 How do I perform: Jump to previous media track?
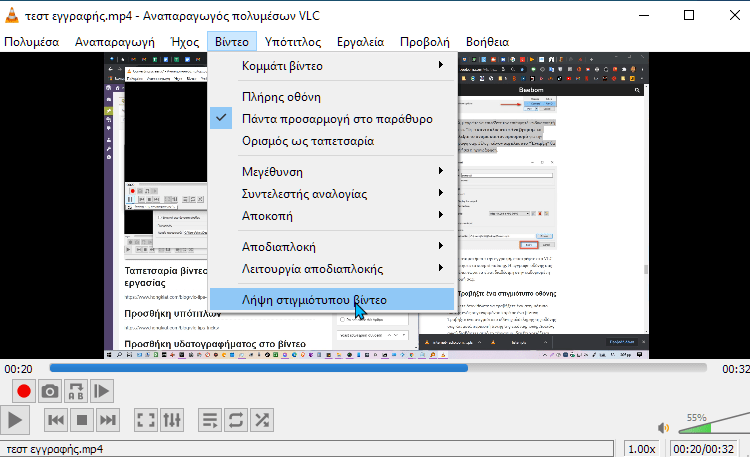[x=55, y=421]
